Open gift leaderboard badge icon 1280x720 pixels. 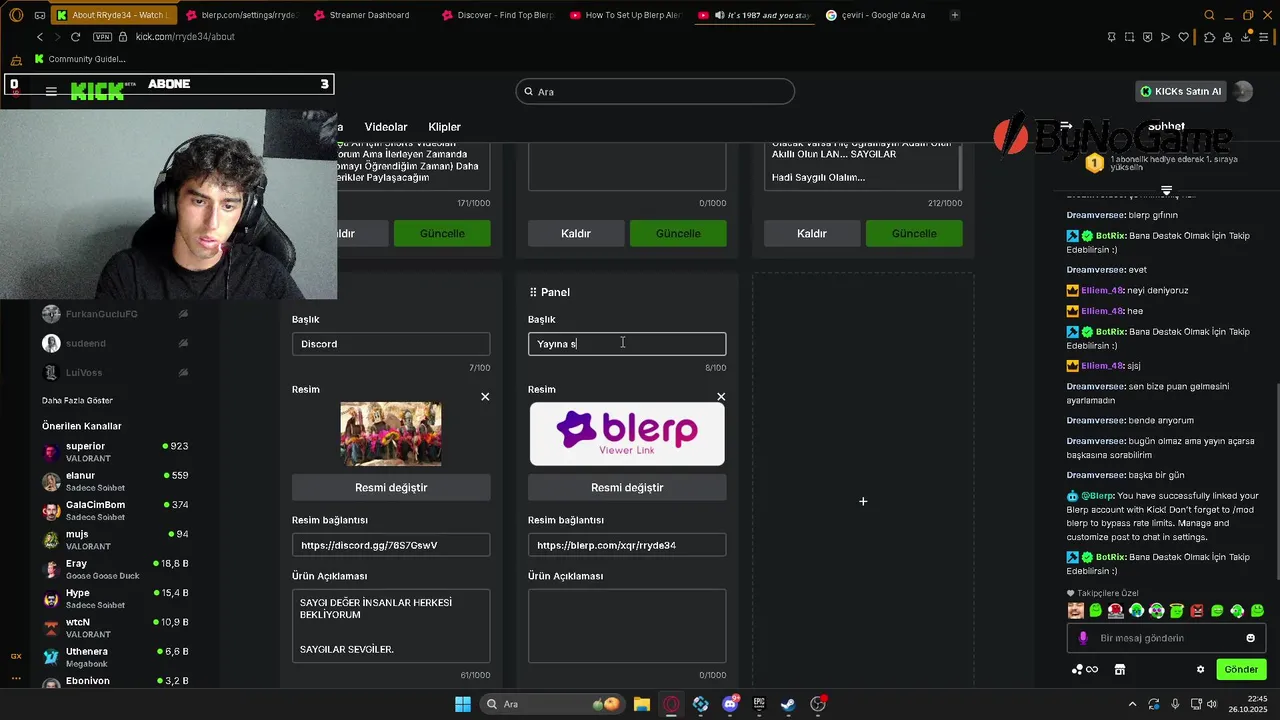click(1095, 162)
